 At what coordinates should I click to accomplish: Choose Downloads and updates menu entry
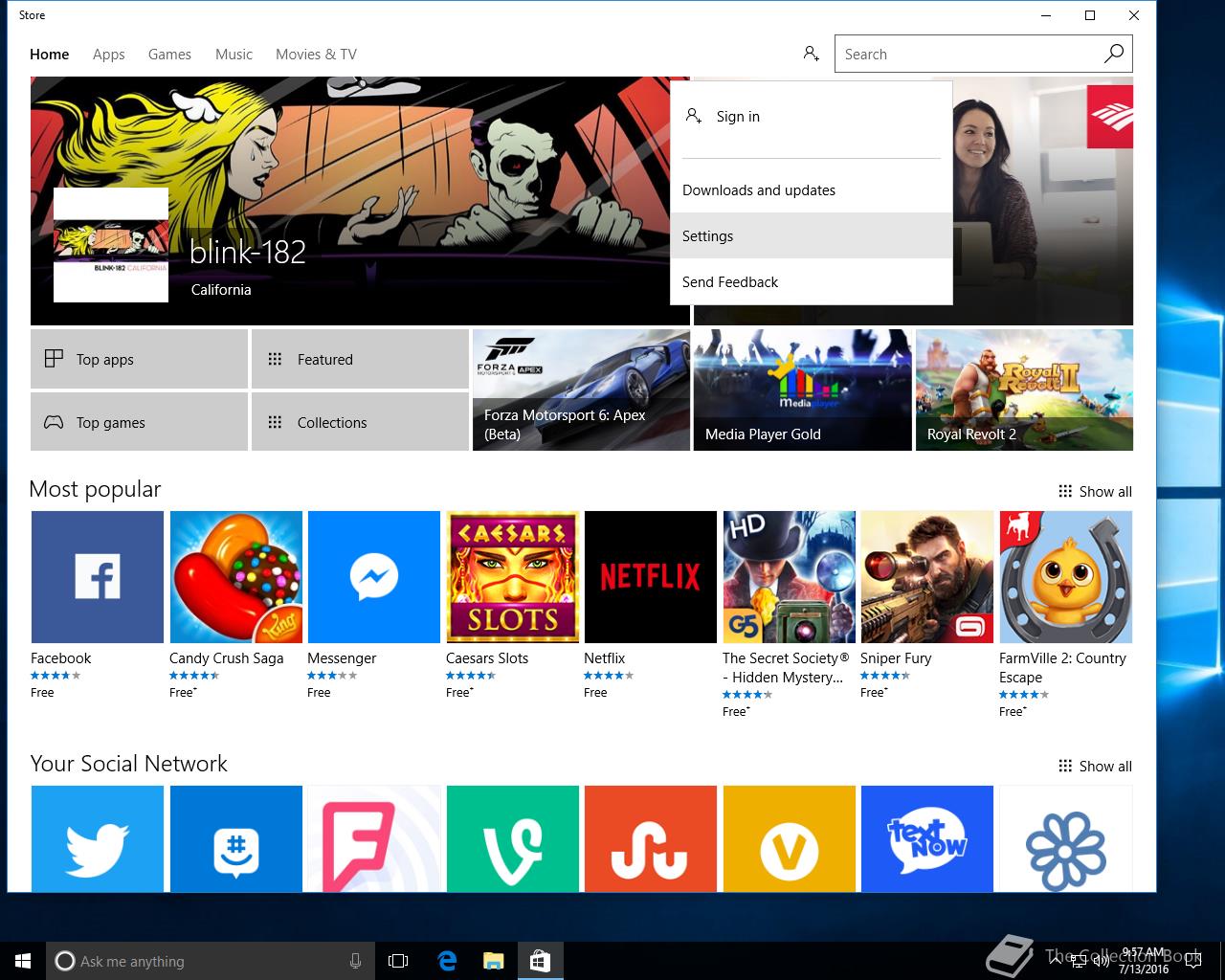click(812, 189)
